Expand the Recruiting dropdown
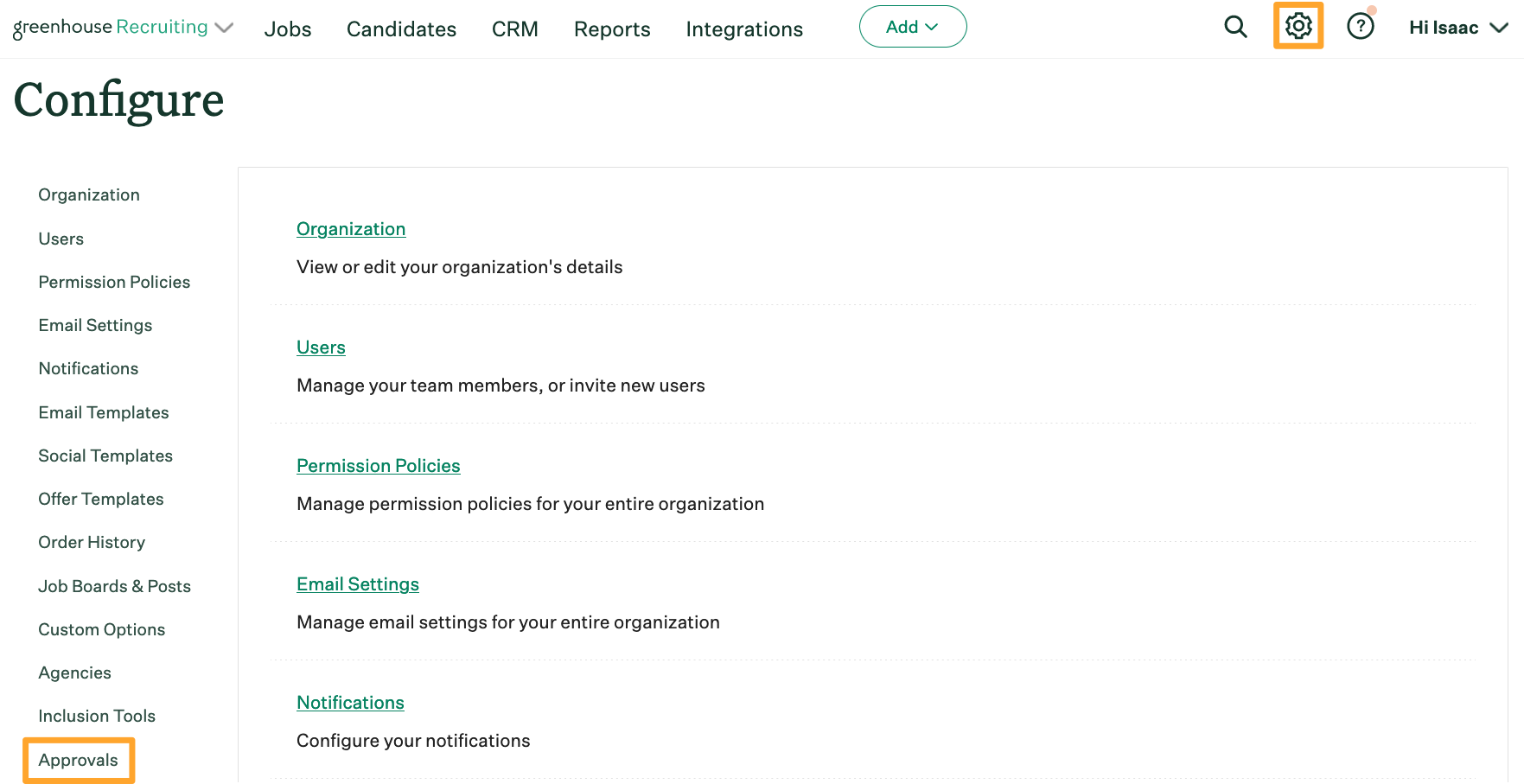1524x784 pixels. pyautogui.click(x=172, y=27)
